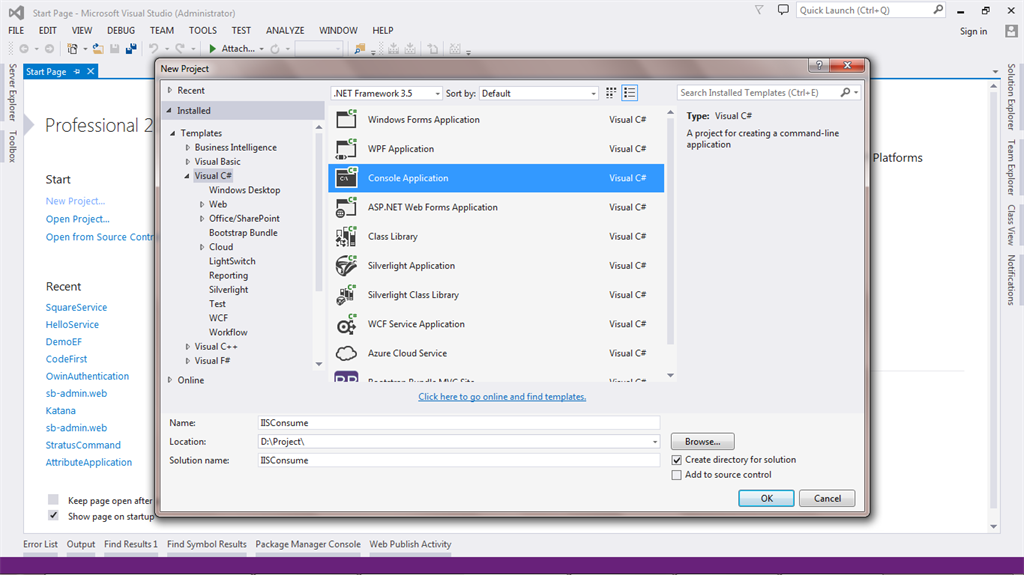Click the ASP.NET Web Forms Application icon

pos(346,207)
